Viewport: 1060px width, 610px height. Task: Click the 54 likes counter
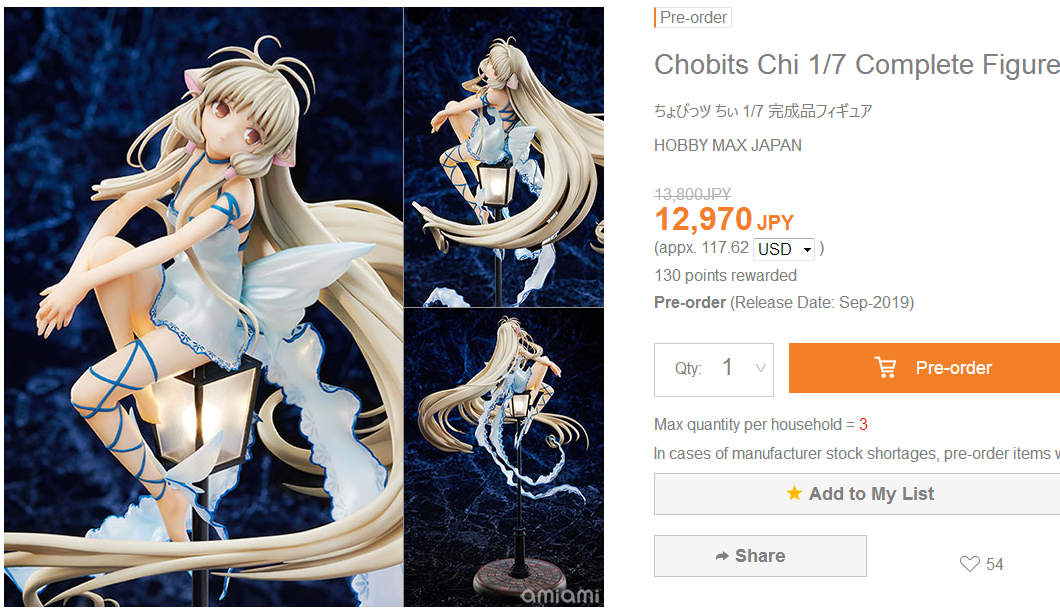tap(994, 564)
